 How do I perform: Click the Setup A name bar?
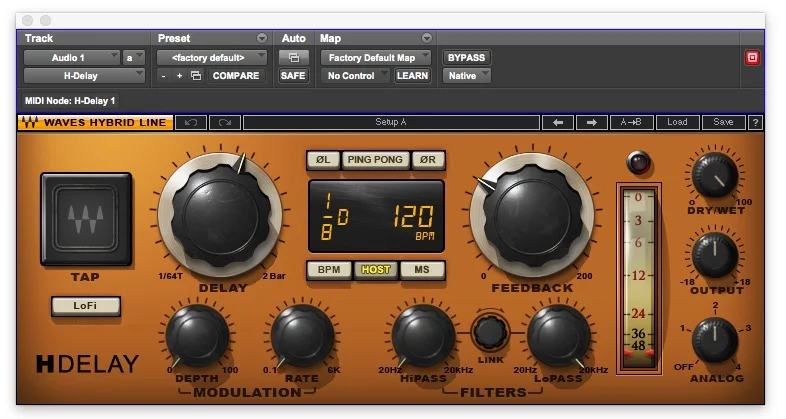(391, 122)
